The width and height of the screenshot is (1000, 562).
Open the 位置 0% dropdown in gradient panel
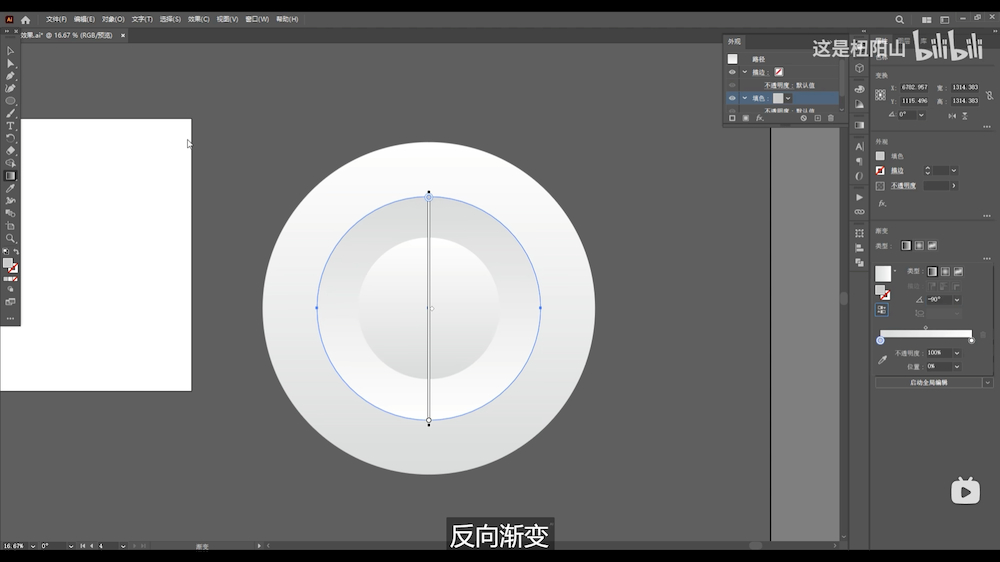click(x=957, y=367)
